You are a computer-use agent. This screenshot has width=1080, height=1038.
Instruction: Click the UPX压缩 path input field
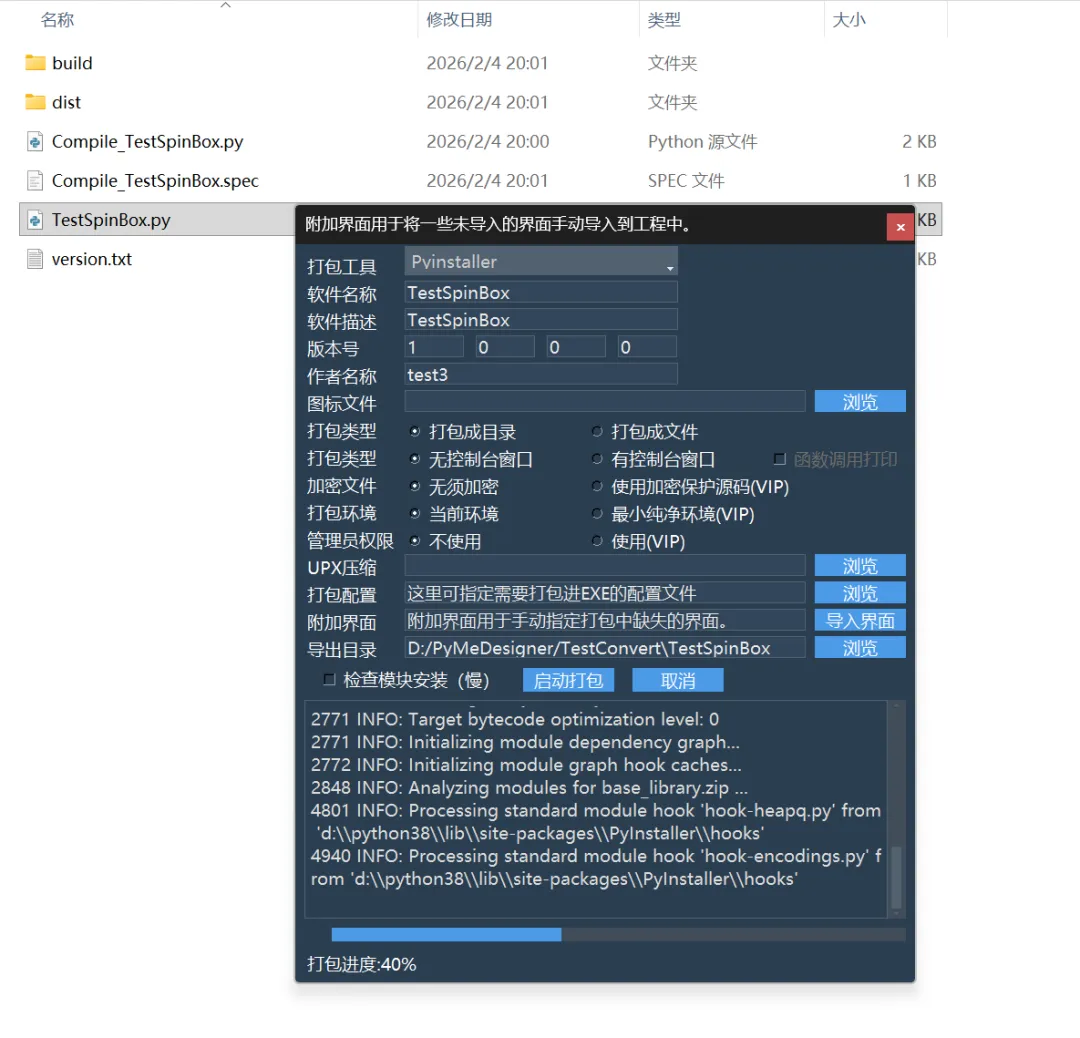(605, 565)
